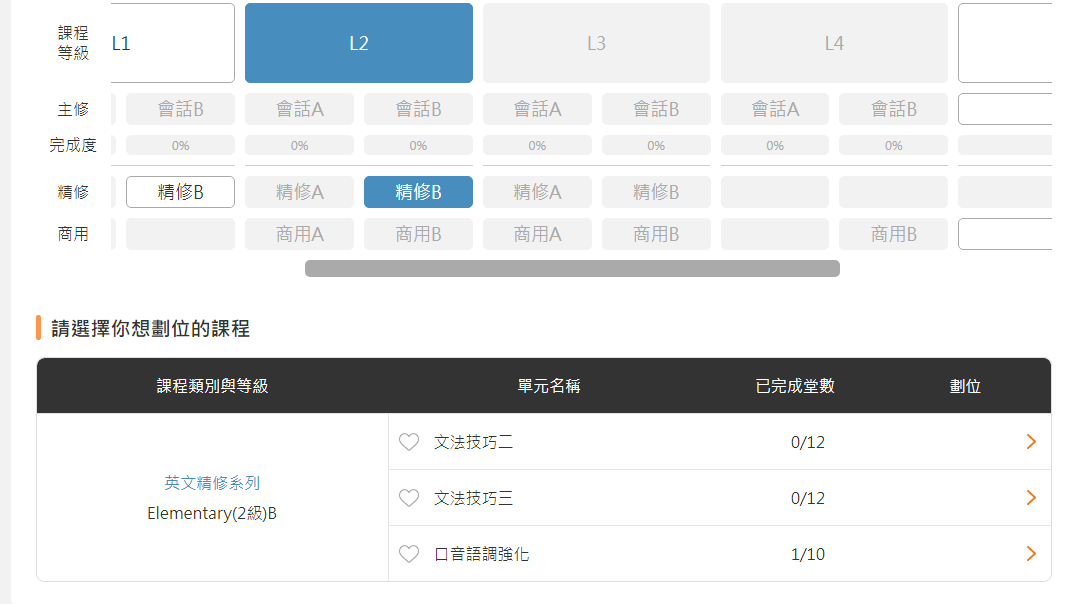This screenshot has width=1072, height=604.
Task: Select 商用A under L3
Action: [x=537, y=234]
